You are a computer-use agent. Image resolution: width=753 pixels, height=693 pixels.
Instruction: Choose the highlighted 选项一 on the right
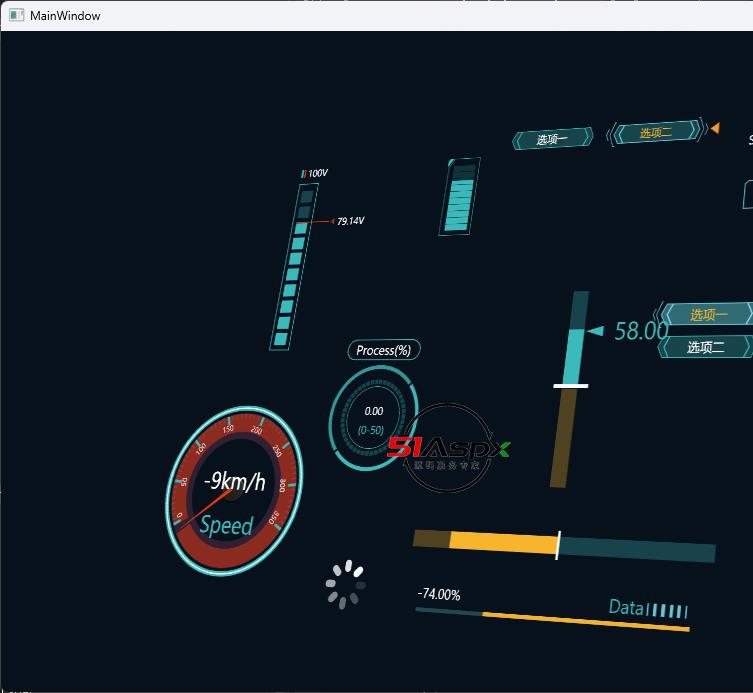(x=707, y=315)
